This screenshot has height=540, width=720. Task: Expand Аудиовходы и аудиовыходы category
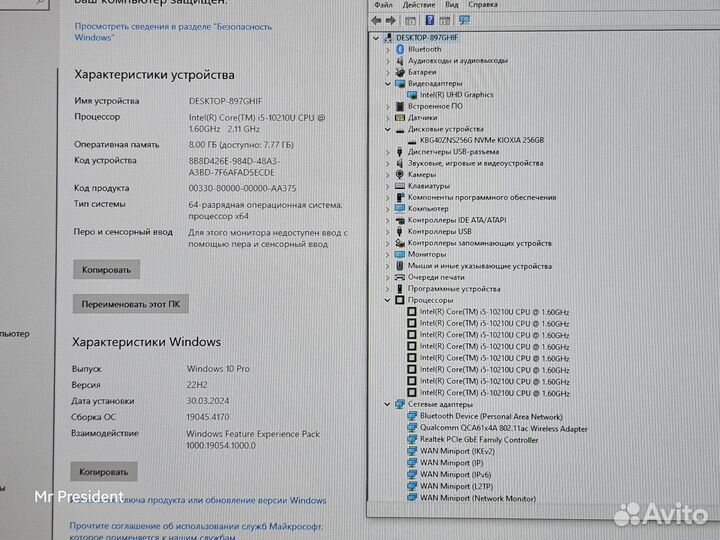[x=388, y=61]
